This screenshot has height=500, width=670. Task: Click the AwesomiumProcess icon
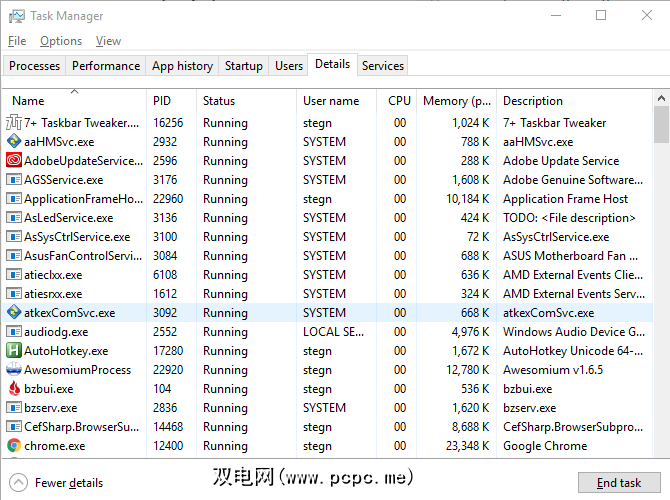[14, 370]
